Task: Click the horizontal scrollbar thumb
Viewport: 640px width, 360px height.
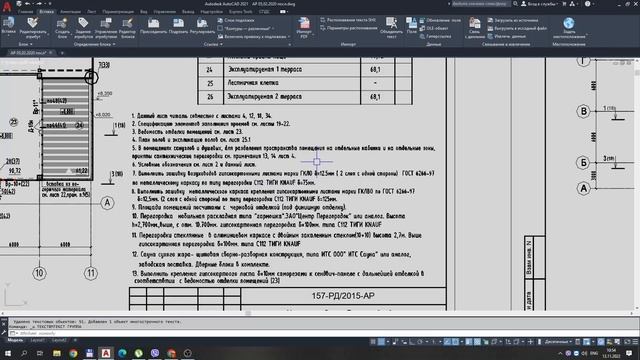Action: (248, 313)
